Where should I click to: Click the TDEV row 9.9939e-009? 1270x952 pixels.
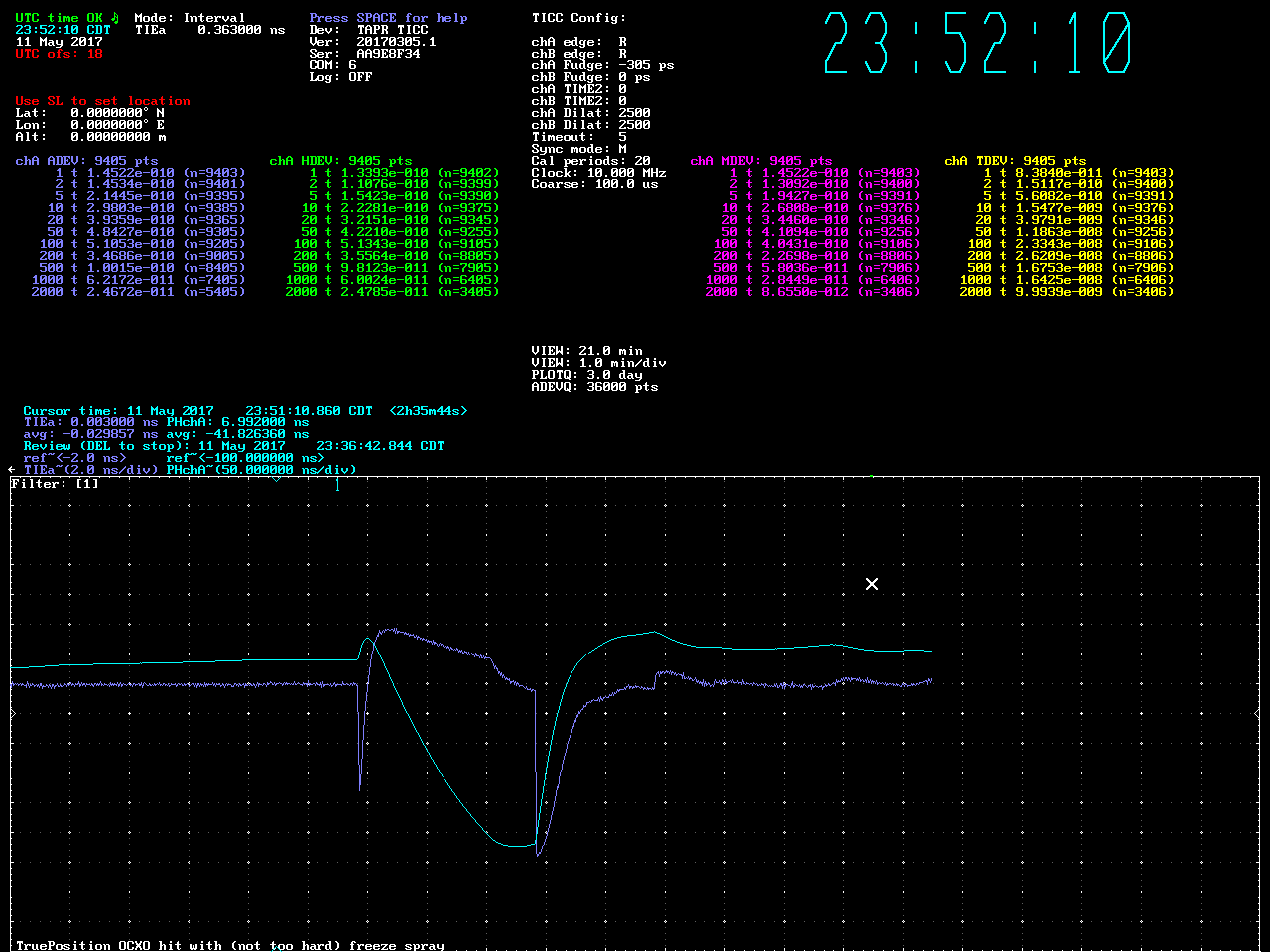pyautogui.click(x=1067, y=292)
